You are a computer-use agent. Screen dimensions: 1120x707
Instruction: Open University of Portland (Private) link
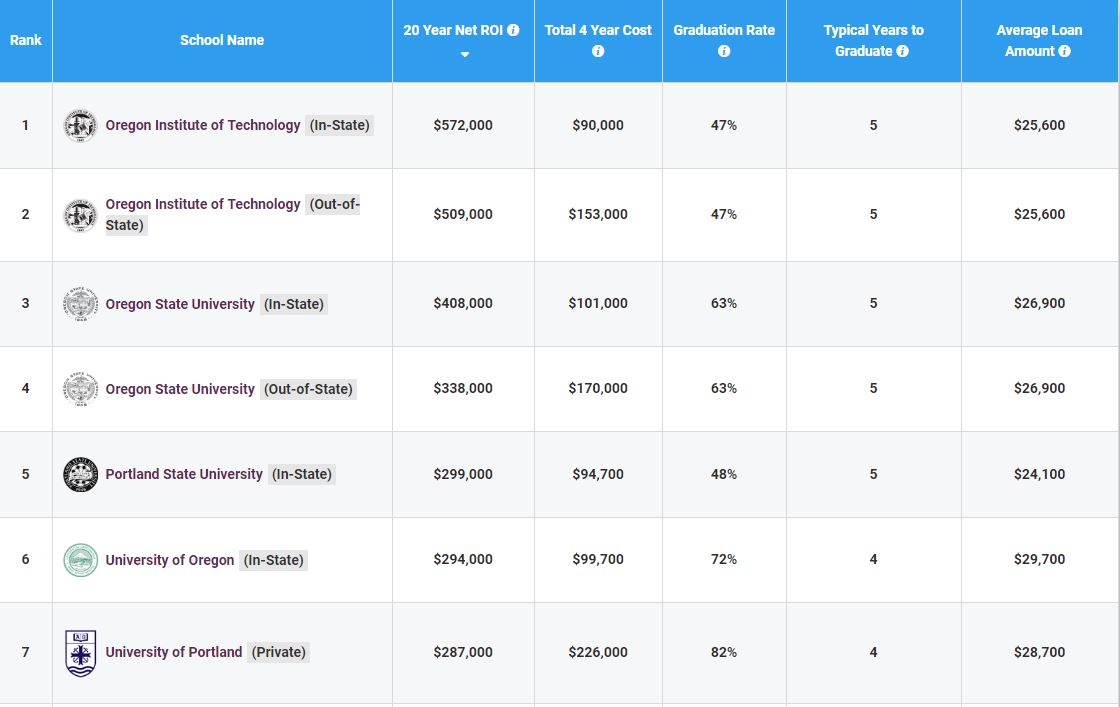174,652
